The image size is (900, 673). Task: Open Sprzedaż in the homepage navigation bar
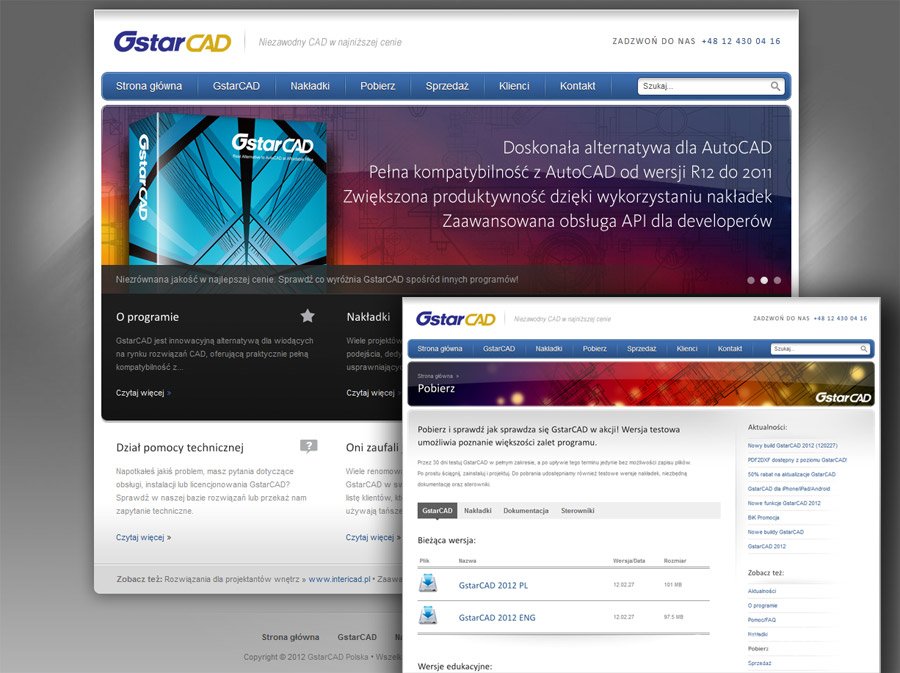447,86
